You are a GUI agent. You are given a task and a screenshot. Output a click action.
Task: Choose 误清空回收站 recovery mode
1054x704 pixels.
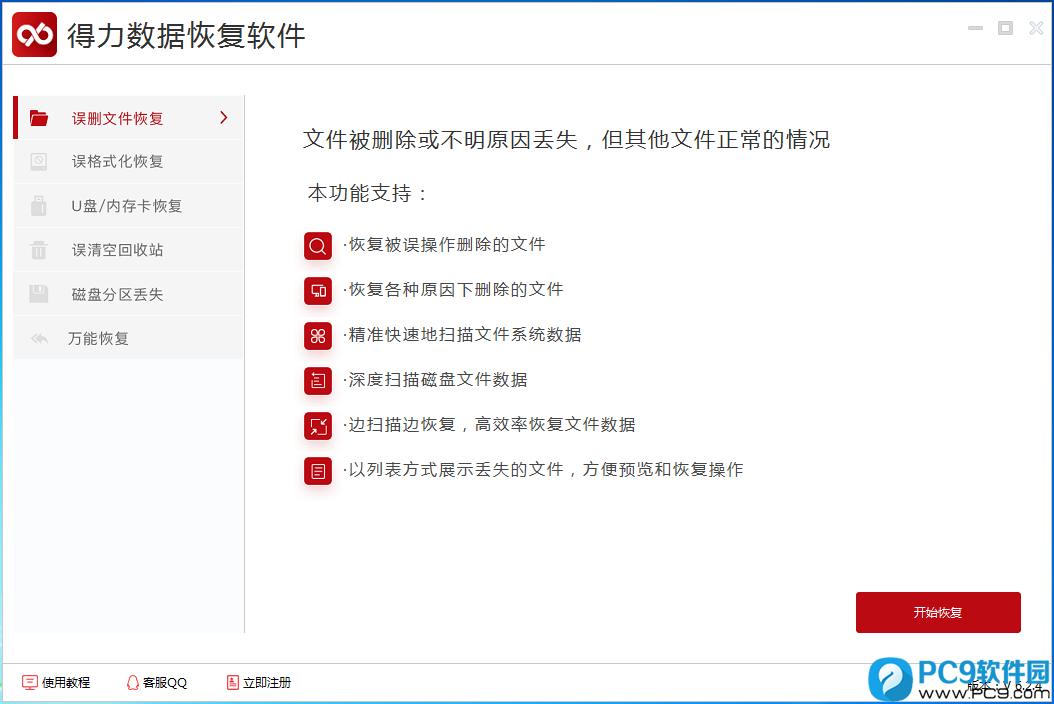[128, 250]
